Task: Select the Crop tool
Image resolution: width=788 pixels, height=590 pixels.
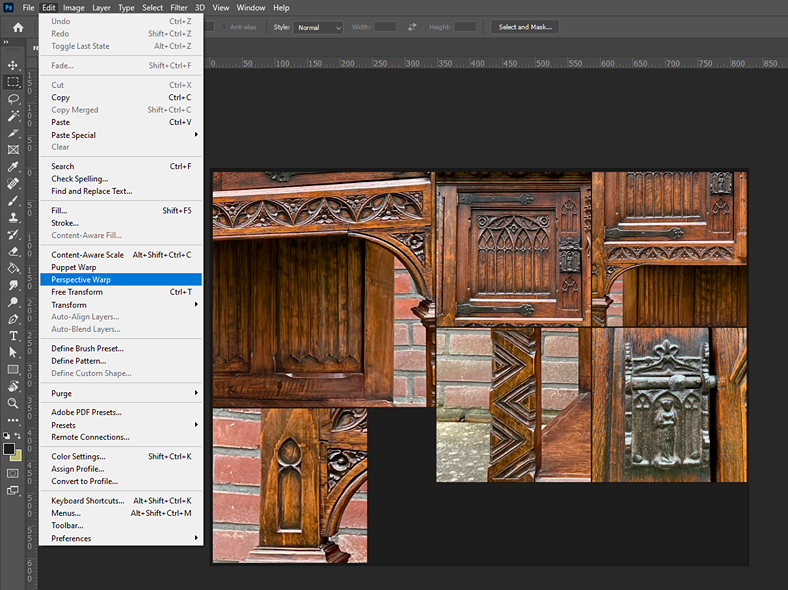Action: pos(13,133)
